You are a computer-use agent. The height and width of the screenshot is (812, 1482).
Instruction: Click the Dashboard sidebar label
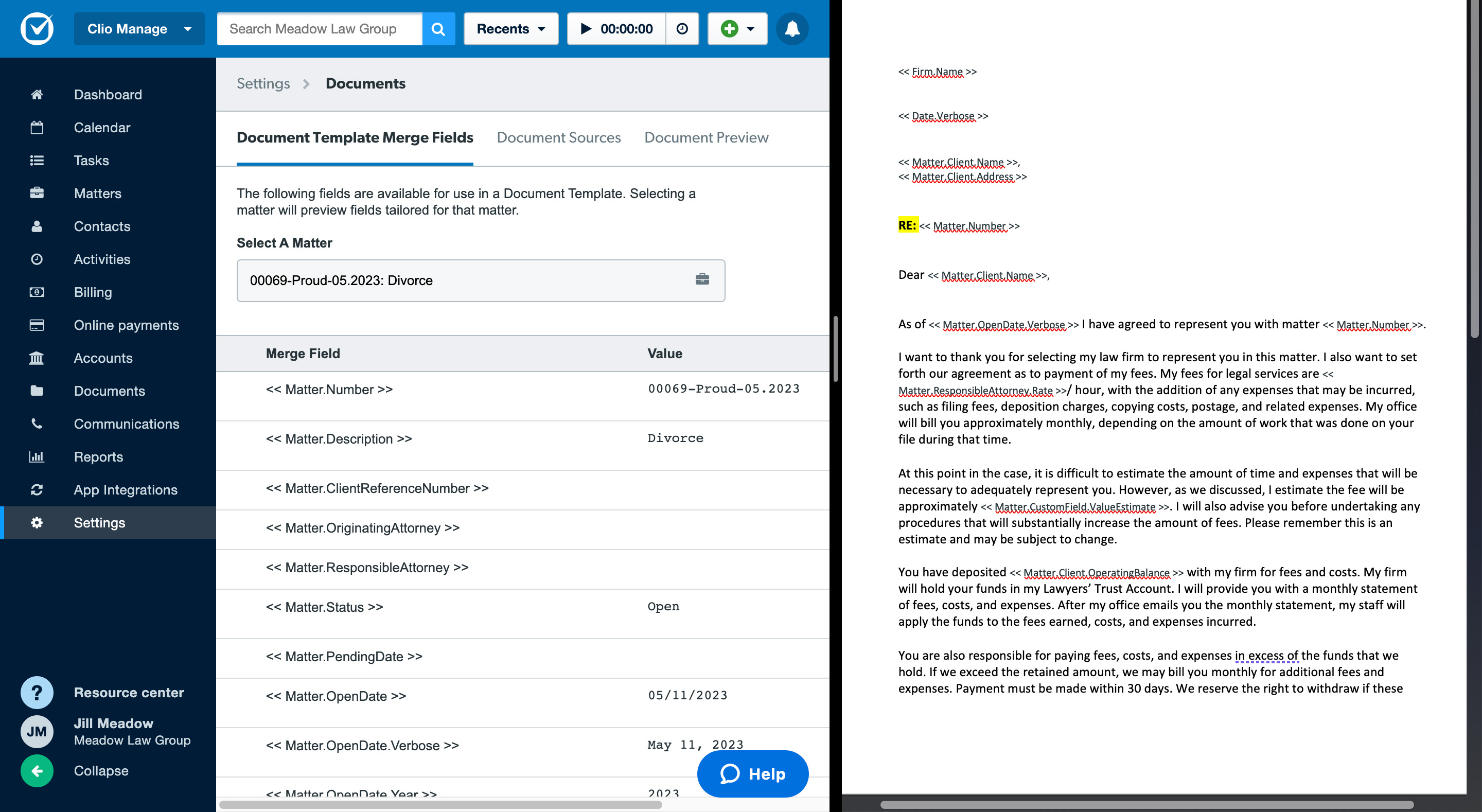tap(108, 94)
